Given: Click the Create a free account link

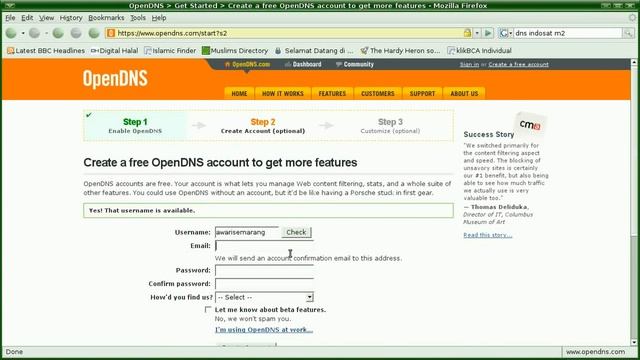Looking at the screenshot, I should pyautogui.click(x=518, y=64).
